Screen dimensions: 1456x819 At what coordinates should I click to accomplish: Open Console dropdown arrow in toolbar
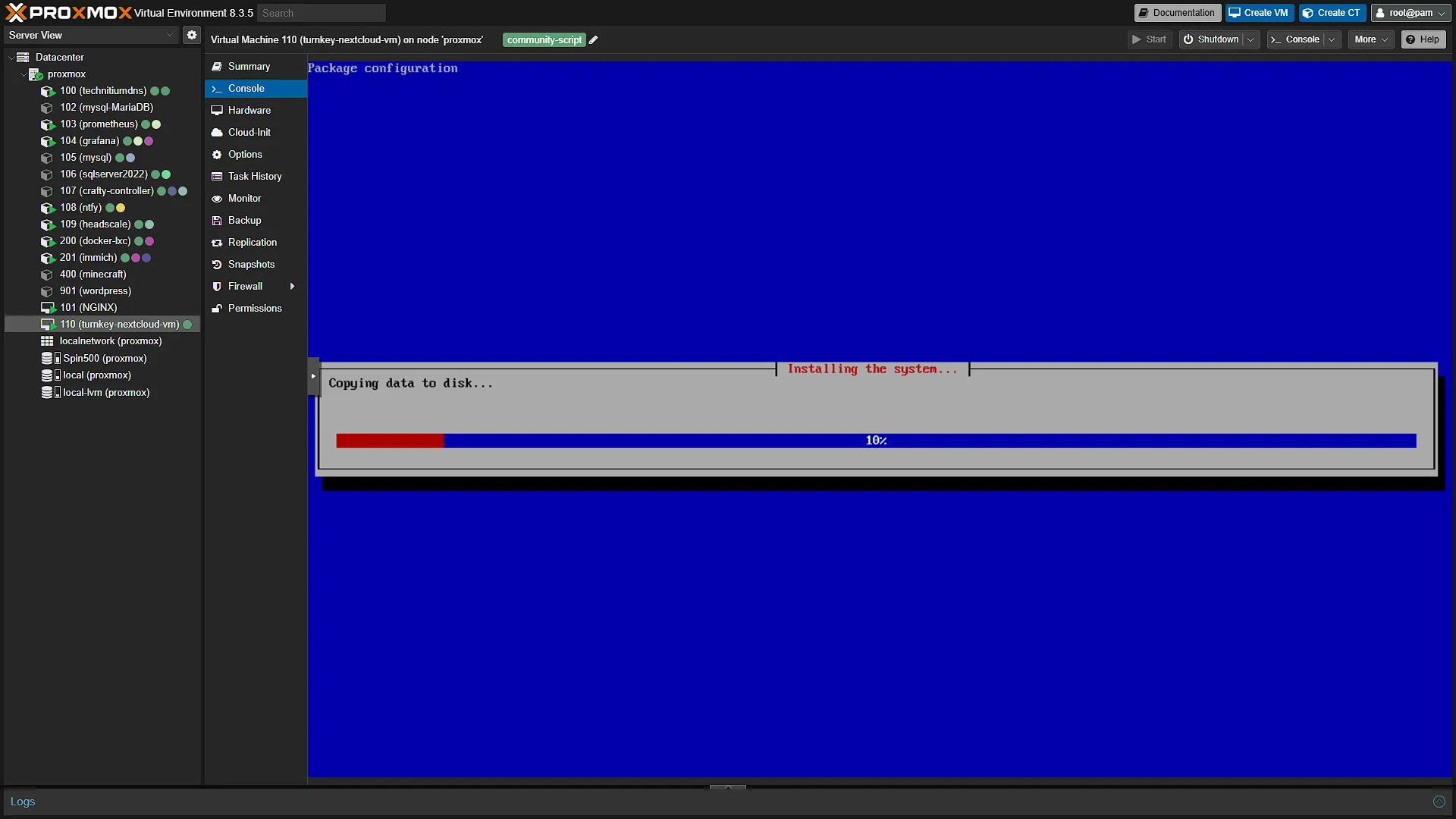coord(1332,39)
